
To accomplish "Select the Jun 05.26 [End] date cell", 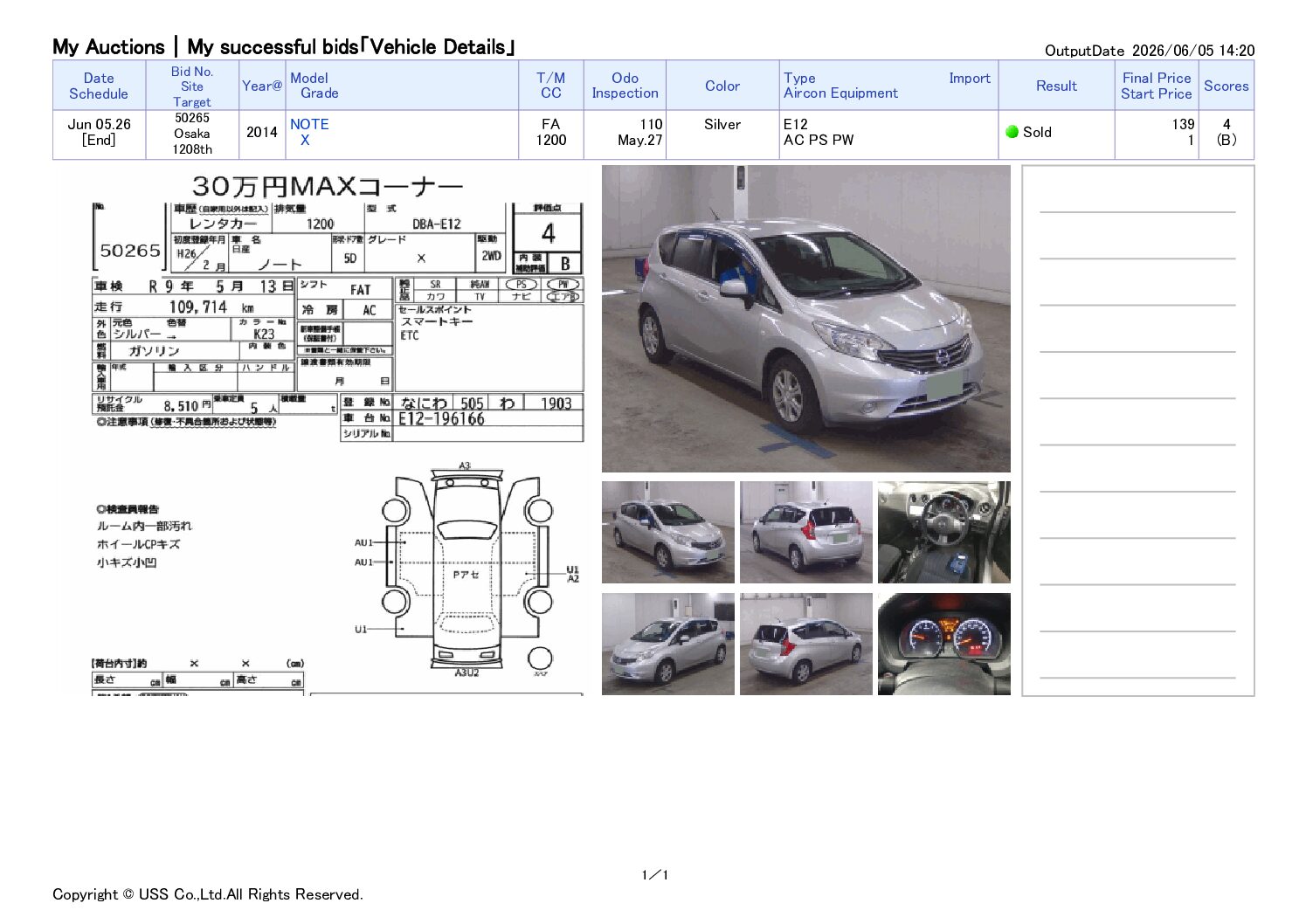I will [99, 134].
